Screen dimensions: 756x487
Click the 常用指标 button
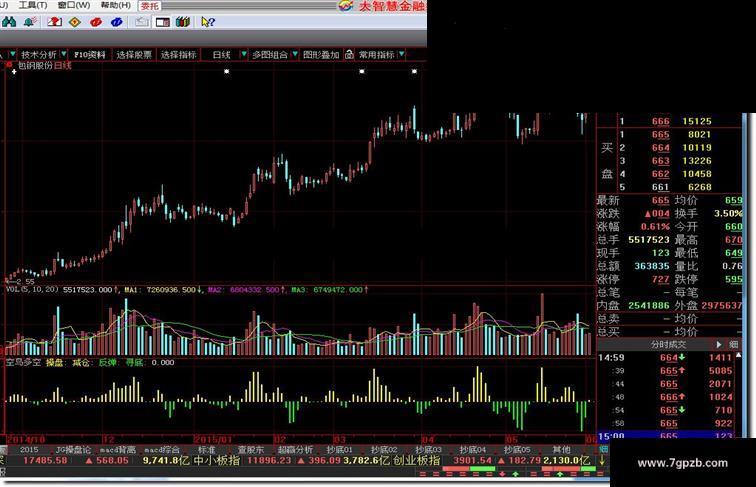pos(377,54)
